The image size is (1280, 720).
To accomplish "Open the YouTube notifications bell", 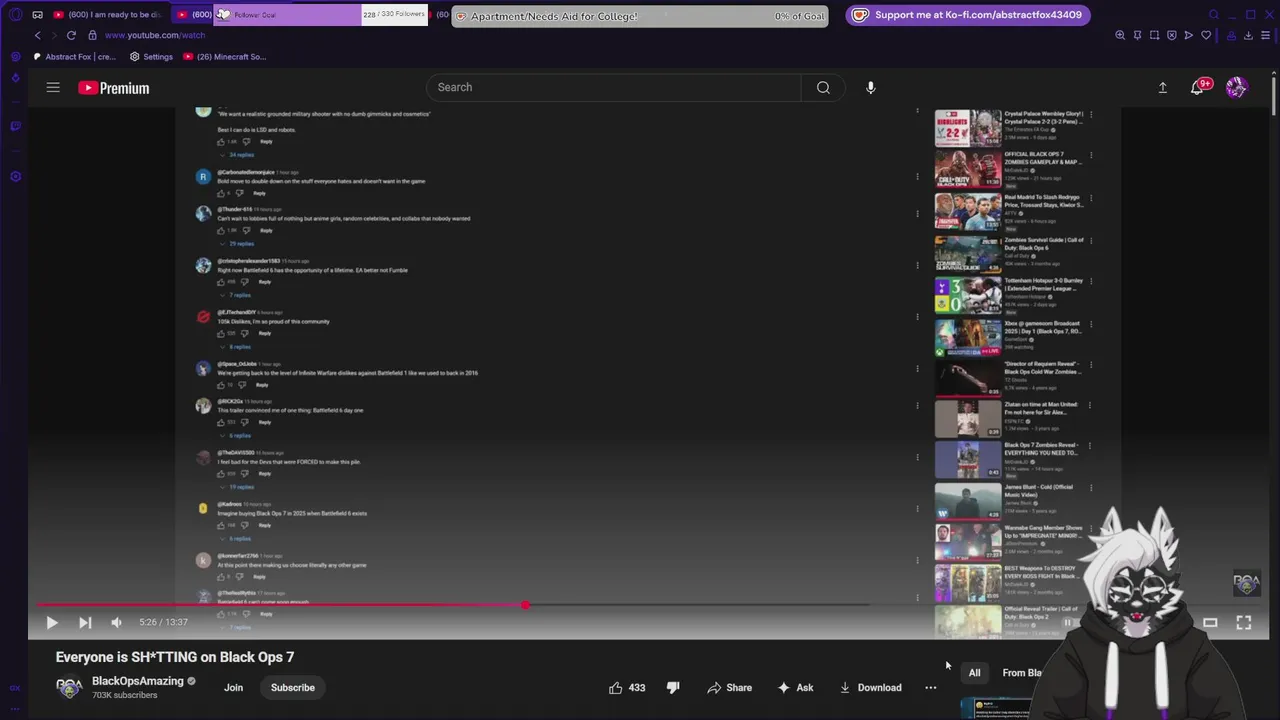I will (1197, 88).
